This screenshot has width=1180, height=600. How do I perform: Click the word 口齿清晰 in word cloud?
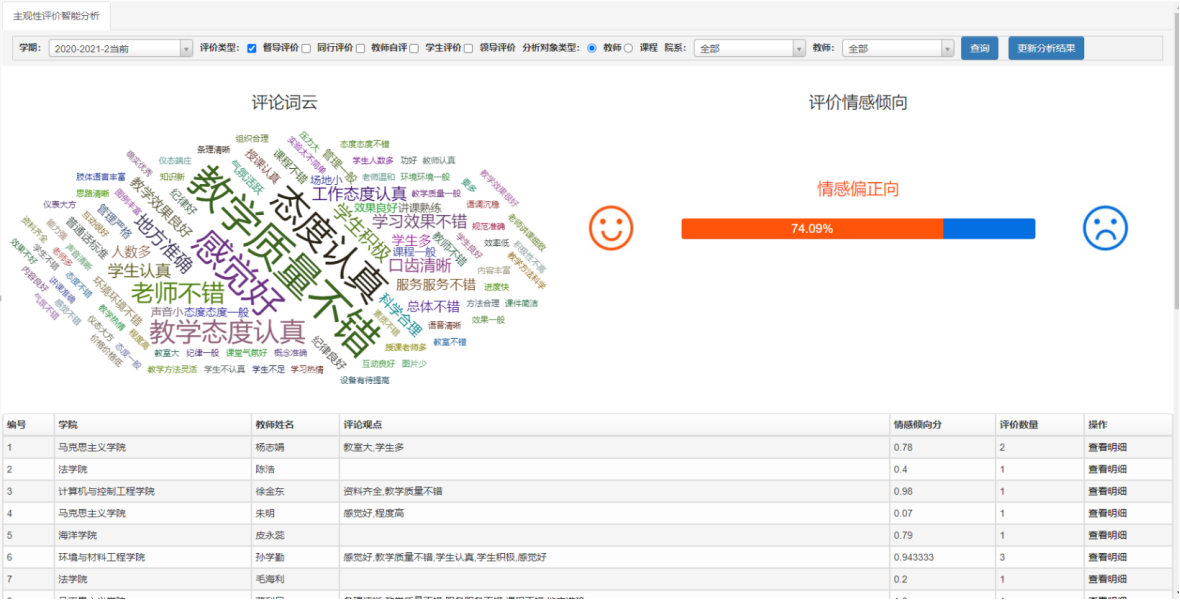click(x=420, y=265)
